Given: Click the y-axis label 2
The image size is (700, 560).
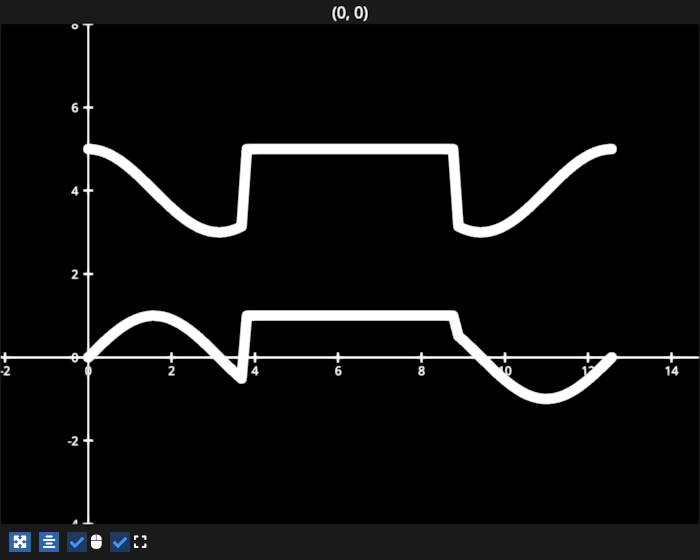Looking at the screenshot, I should [75, 274].
